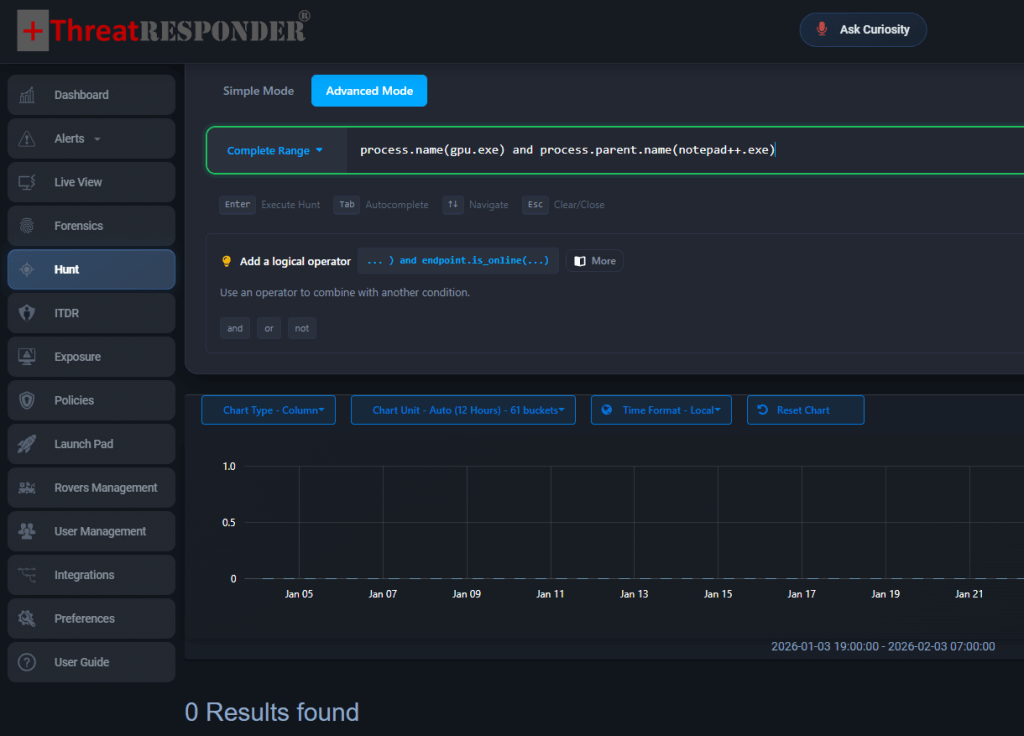The width and height of the screenshot is (1024, 736).
Task: Click the Ask Curiosity button
Action: click(x=863, y=30)
